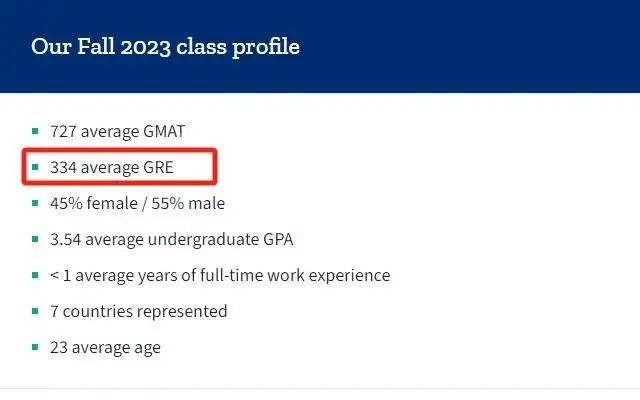
Task: Click the bullet before 3.54 average undergraduate GPA
Action: click(x=35, y=240)
